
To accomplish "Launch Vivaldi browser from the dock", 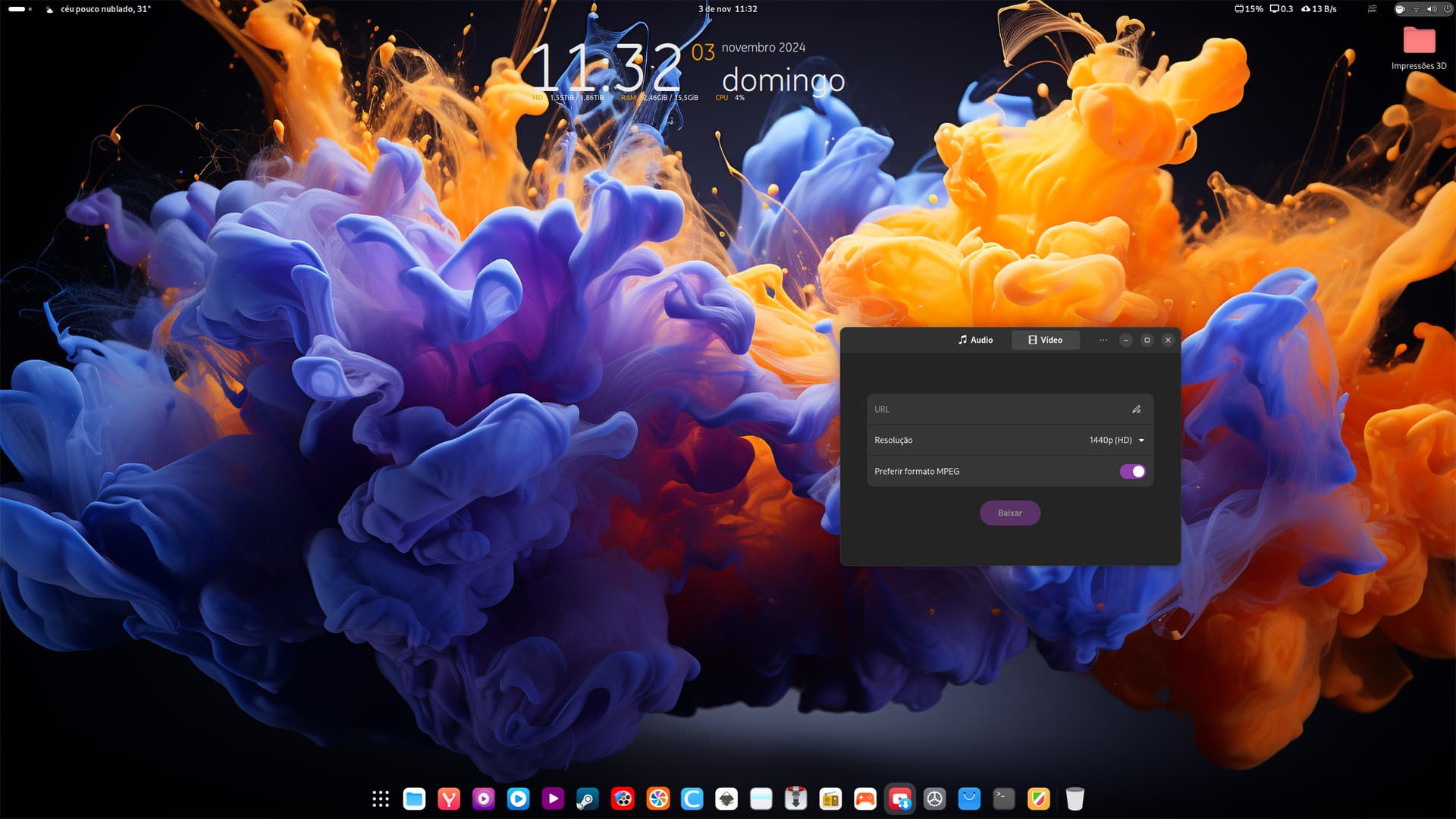I will [x=449, y=799].
